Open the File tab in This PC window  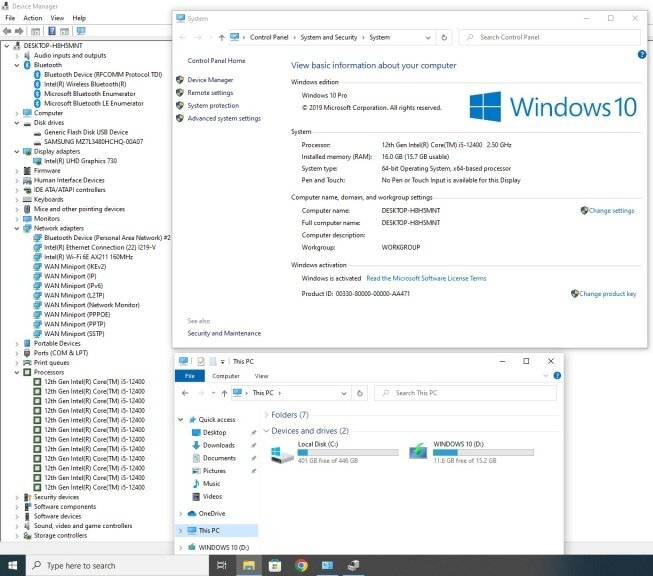190,376
